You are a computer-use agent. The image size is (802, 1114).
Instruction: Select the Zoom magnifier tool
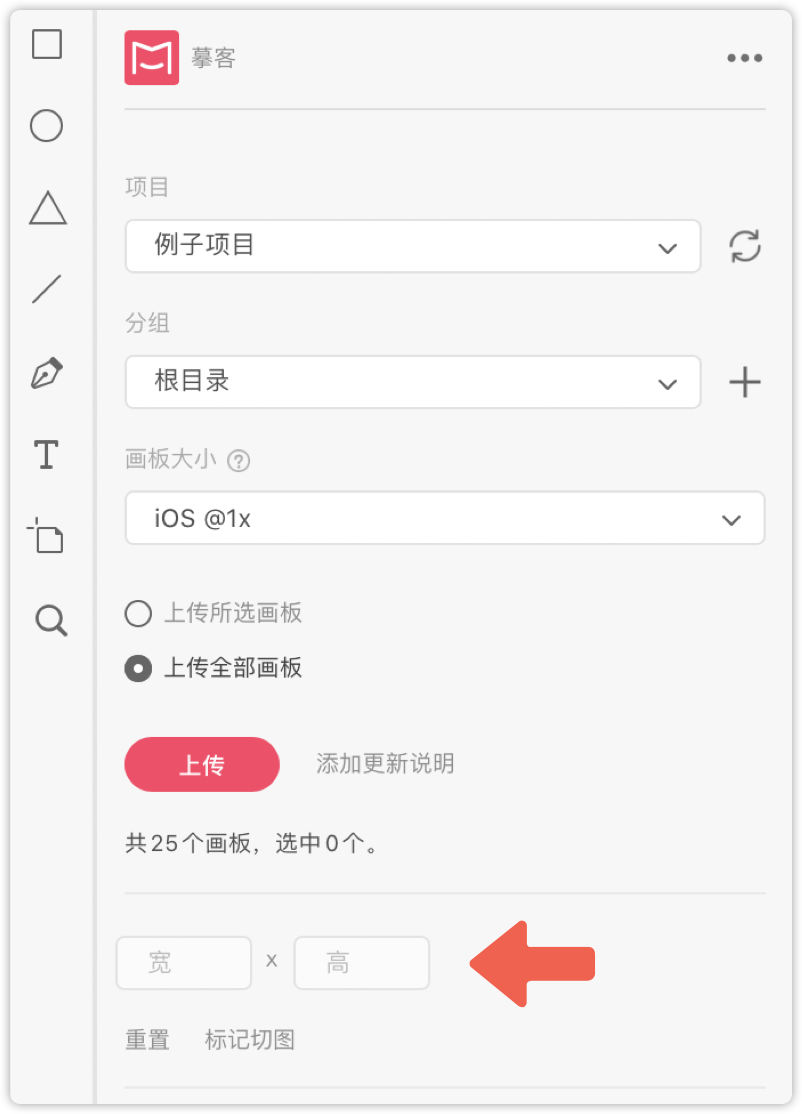[51, 620]
